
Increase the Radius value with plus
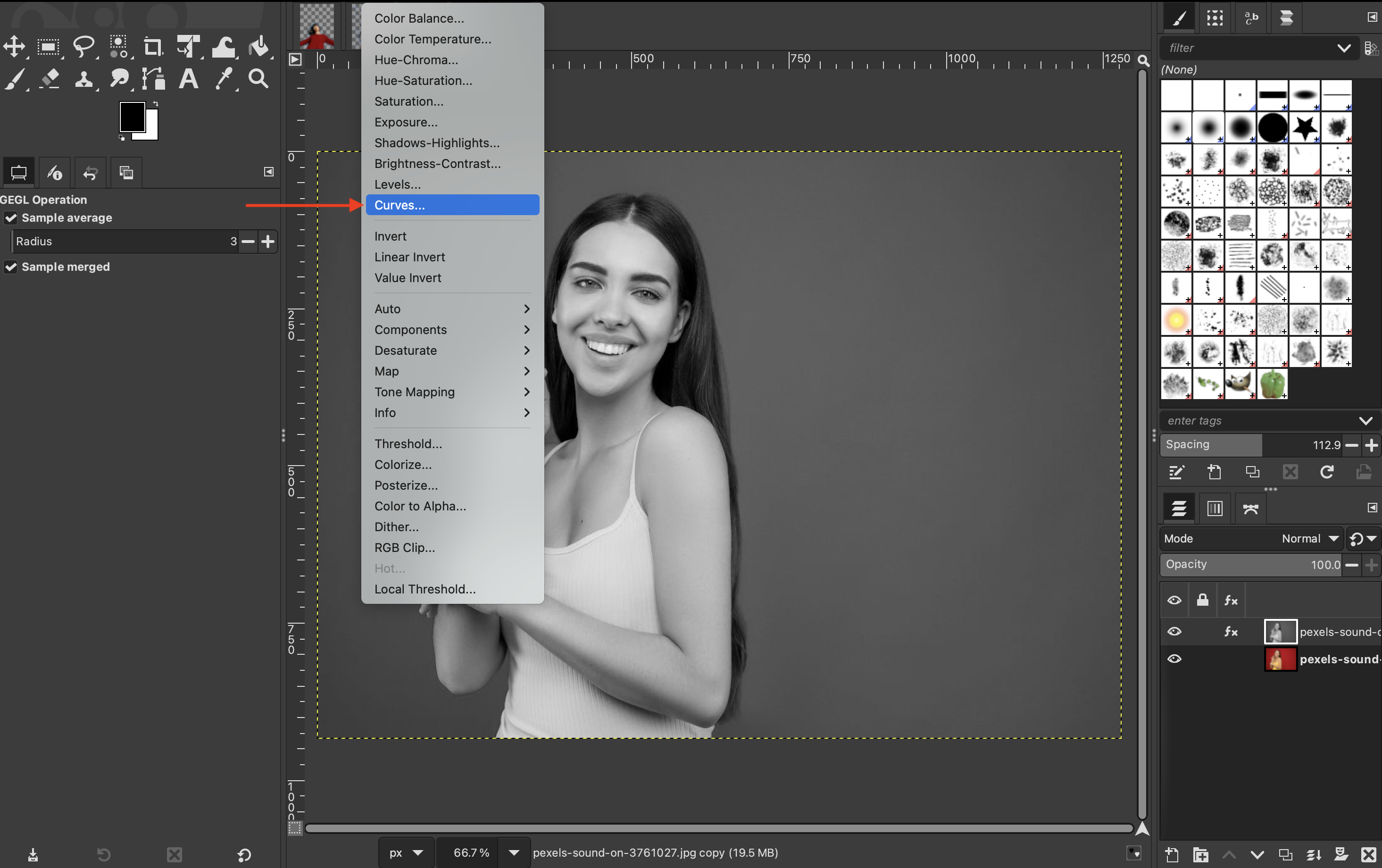click(x=268, y=242)
